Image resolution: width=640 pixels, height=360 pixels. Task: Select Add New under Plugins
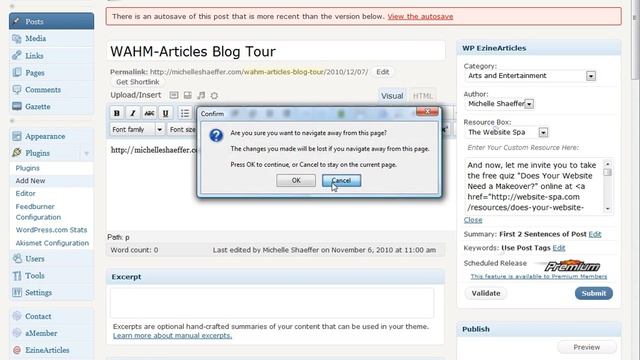30,180
